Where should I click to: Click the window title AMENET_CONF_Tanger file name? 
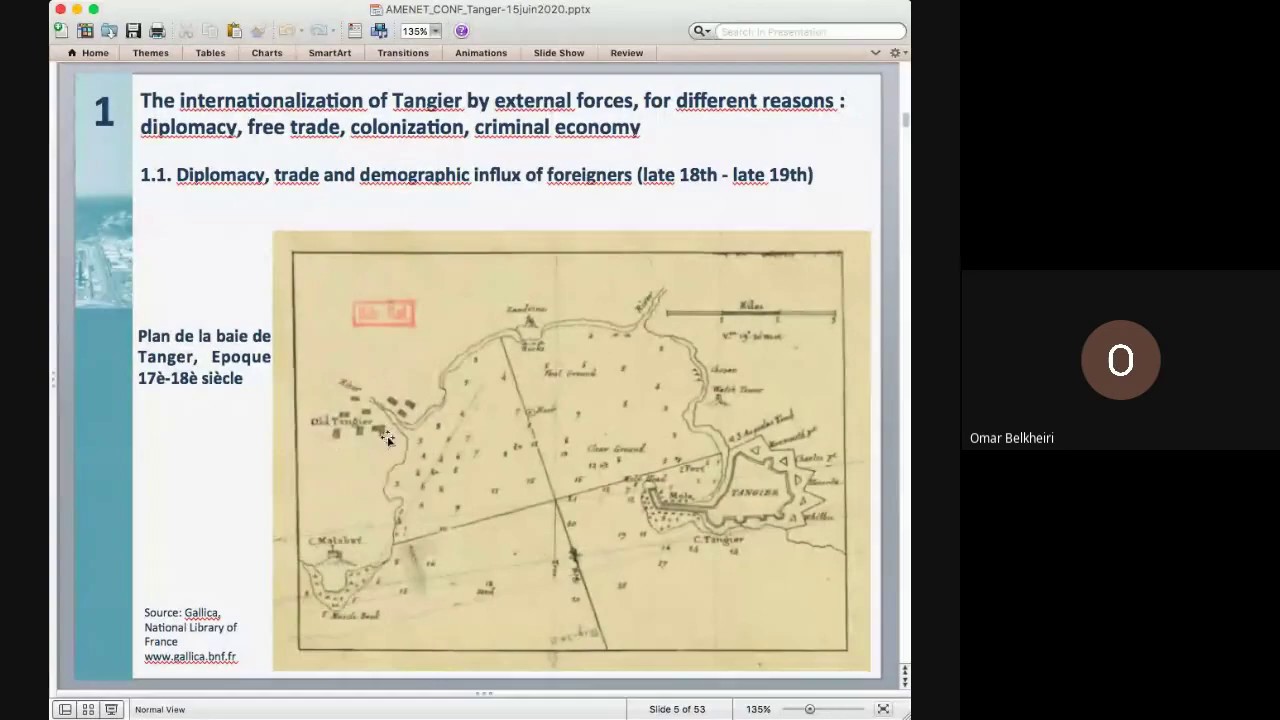488,9
